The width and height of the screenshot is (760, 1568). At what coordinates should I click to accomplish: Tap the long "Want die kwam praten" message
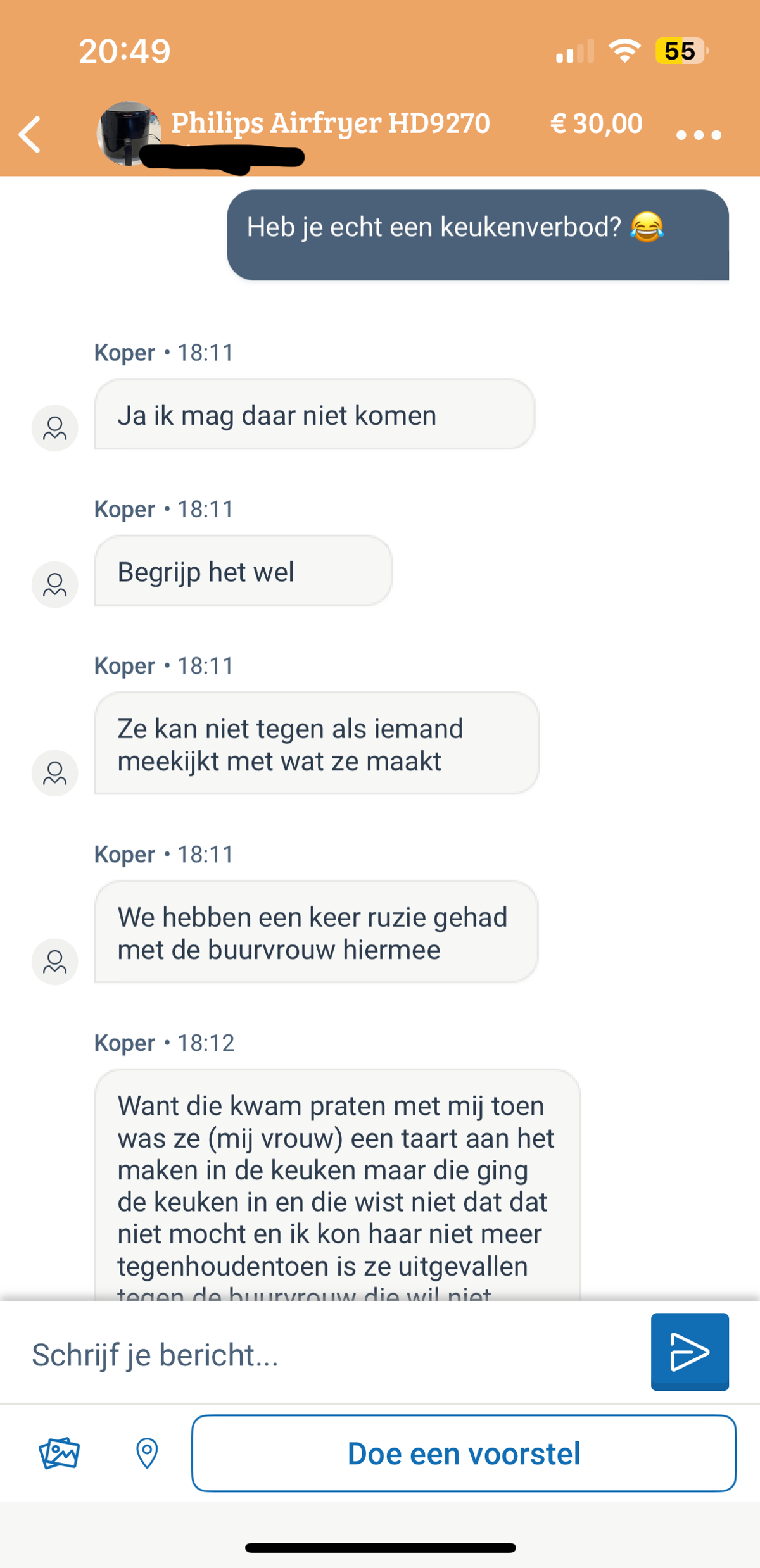337,1184
